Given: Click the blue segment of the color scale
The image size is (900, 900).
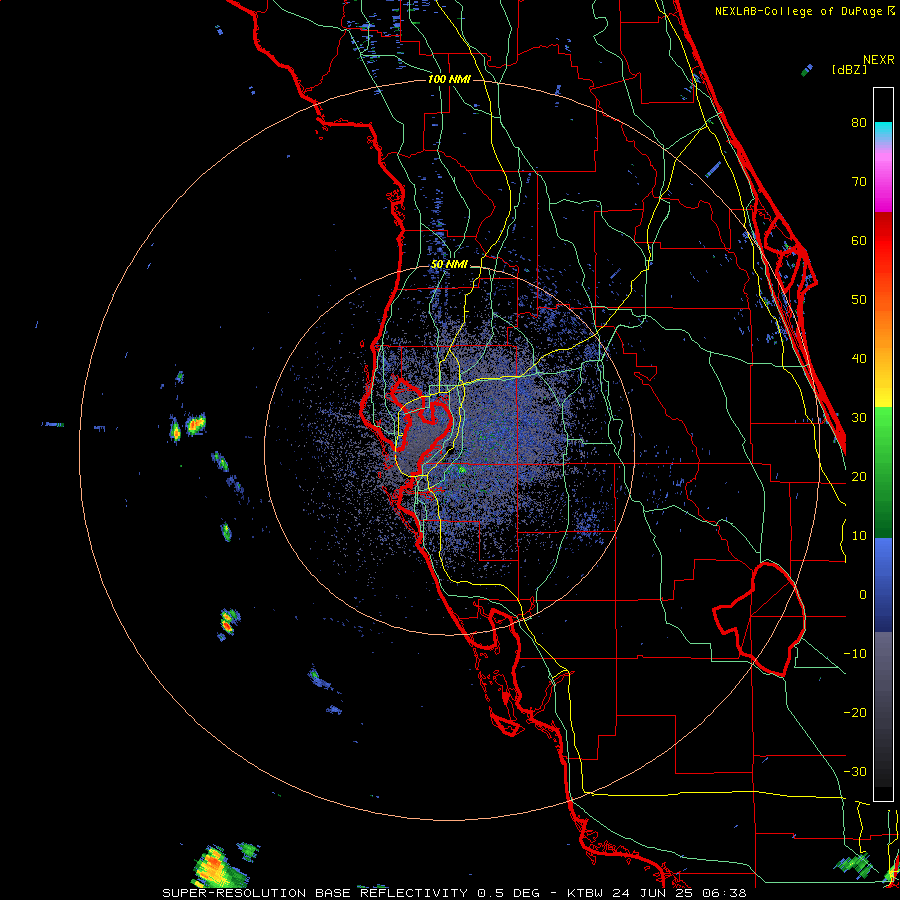Looking at the screenshot, I should [883, 585].
